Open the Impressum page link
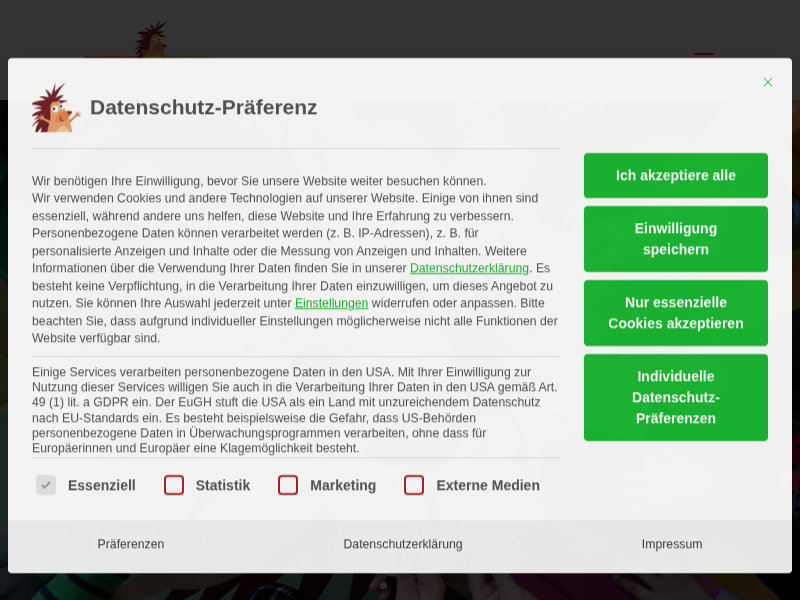Image resolution: width=800 pixels, height=600 pixels. coord(672,544)
